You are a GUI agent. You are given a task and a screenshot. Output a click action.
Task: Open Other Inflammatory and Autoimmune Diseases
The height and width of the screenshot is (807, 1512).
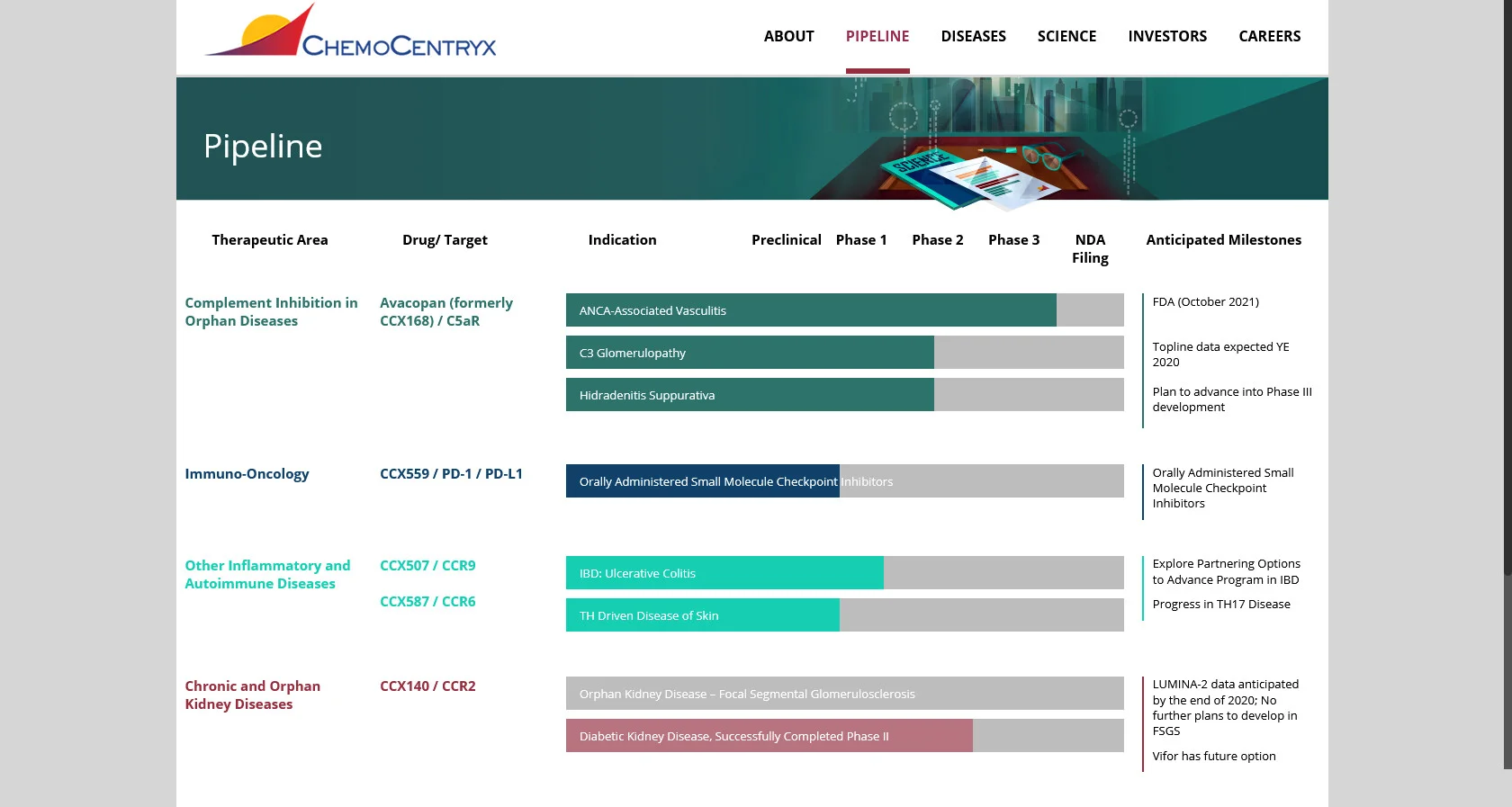267,575
